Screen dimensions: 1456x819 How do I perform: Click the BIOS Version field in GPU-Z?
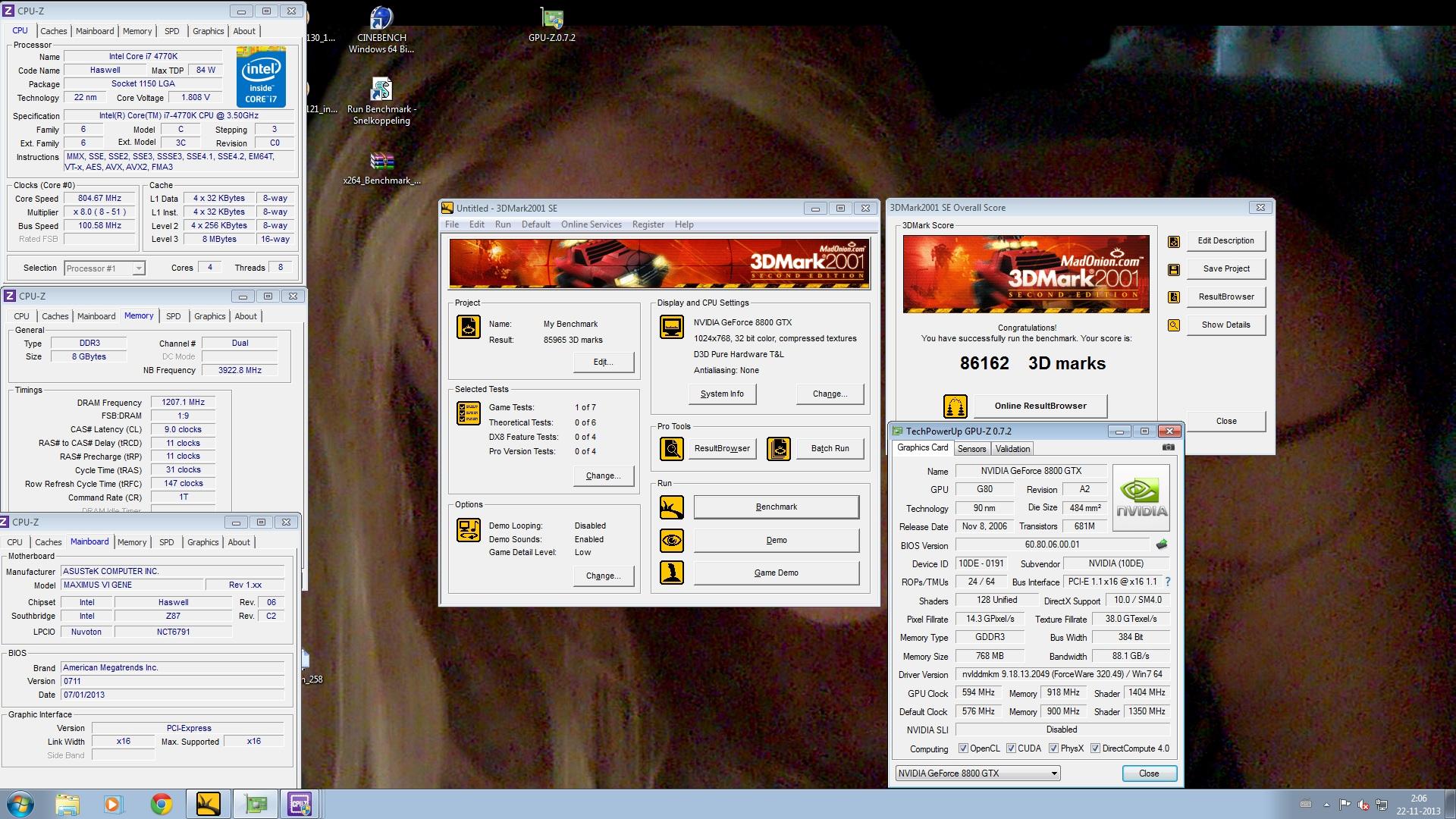(1053, 544)
